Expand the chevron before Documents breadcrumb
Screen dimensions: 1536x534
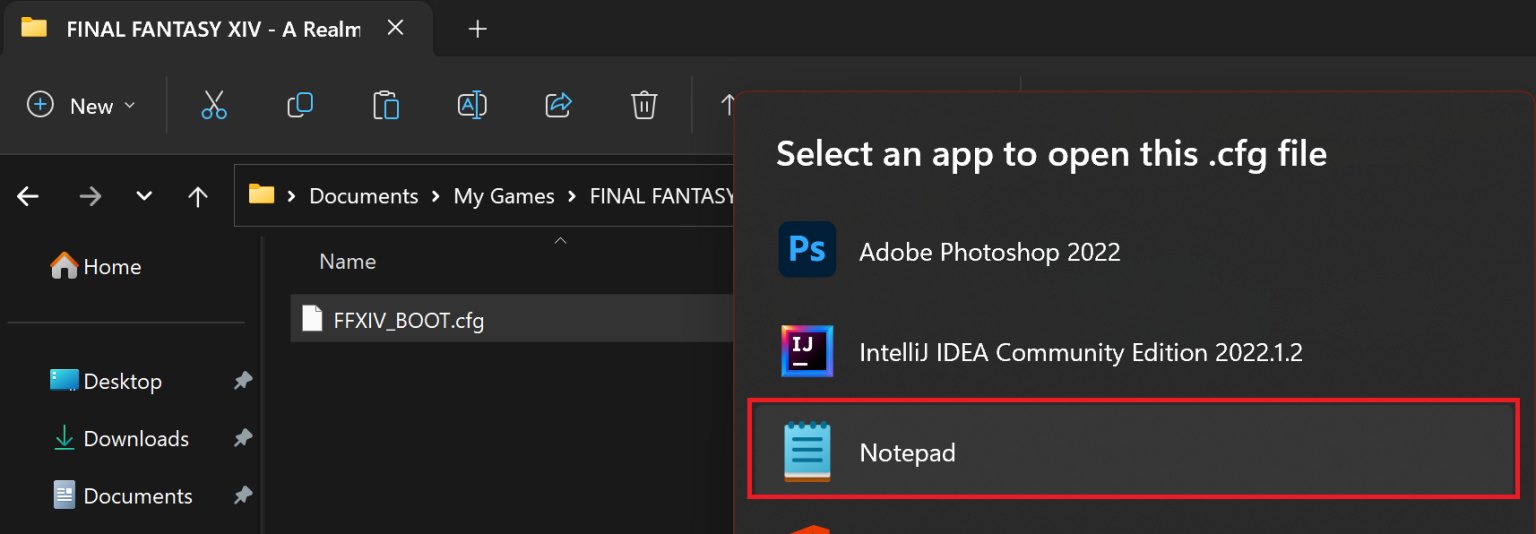(x=292, y=196)
